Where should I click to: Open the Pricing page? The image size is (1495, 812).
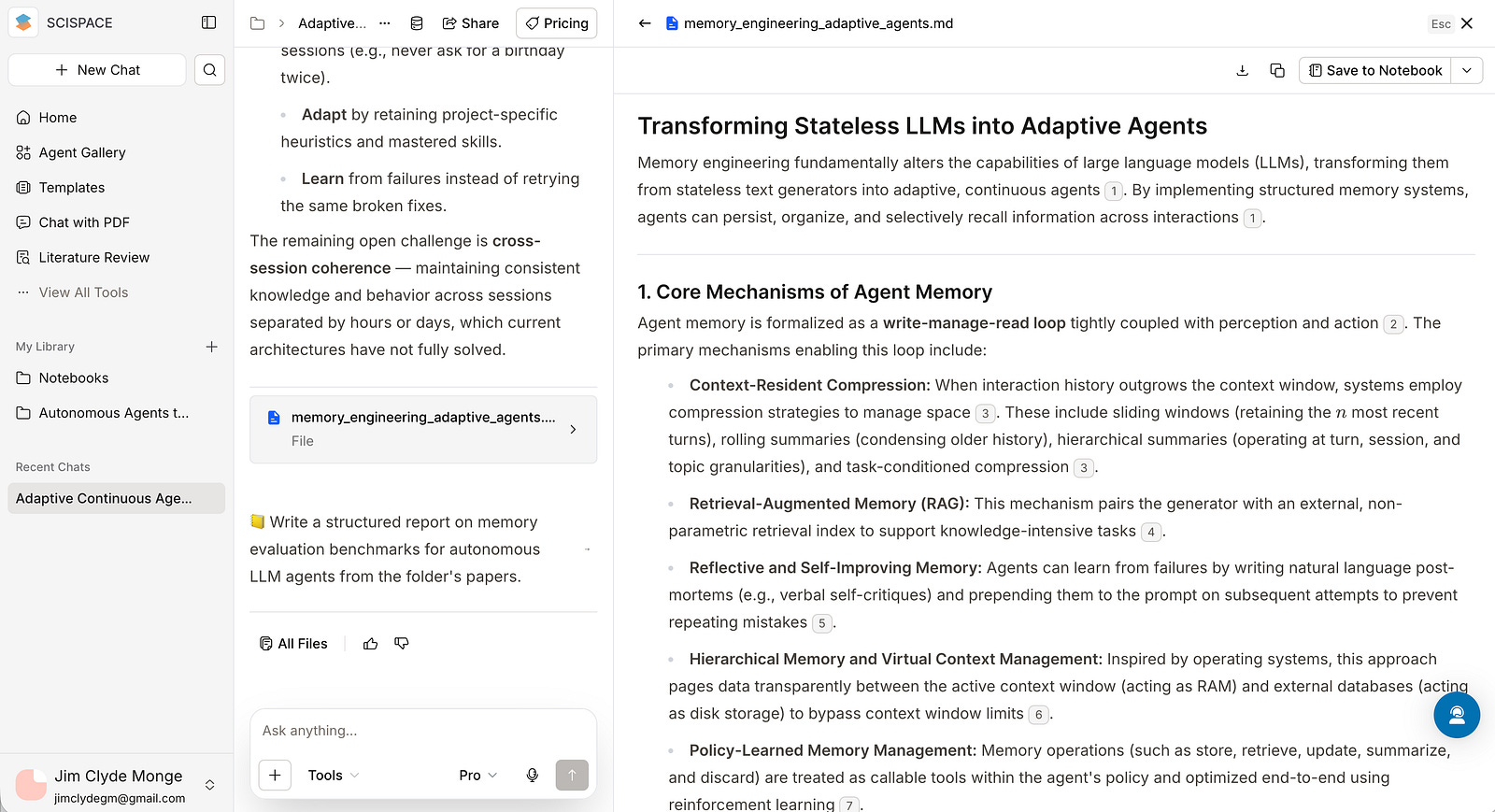click(557, 23)
